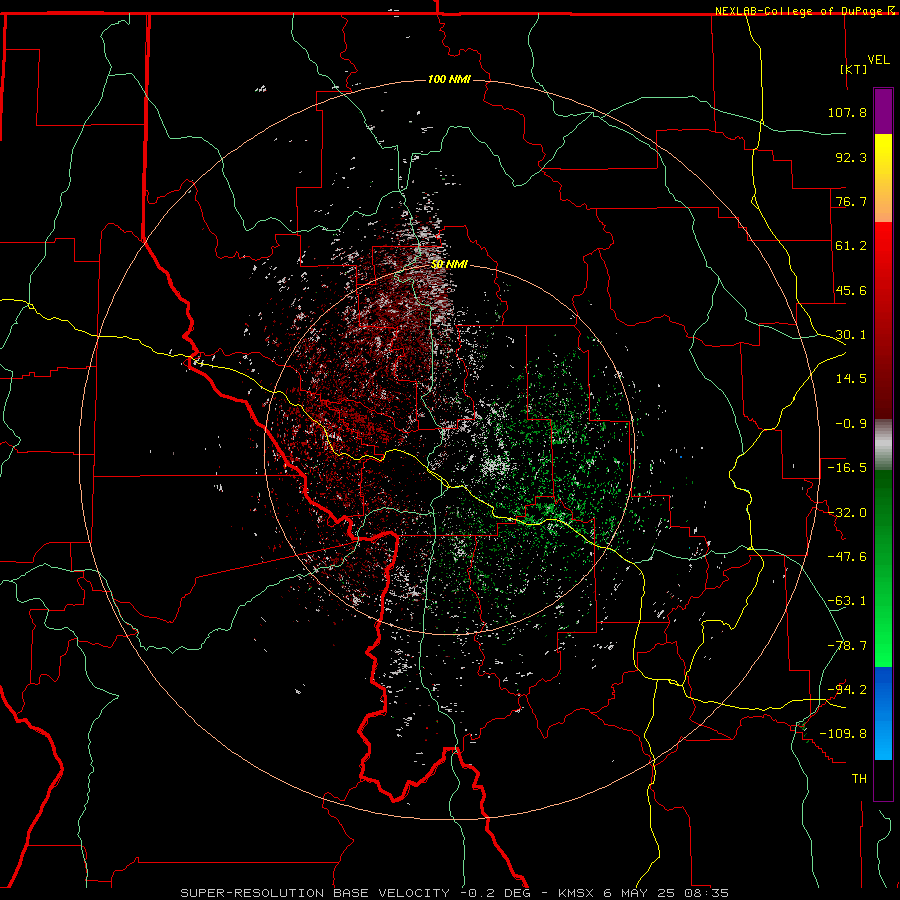
Task: Click the purple segment of the color bar
Action: click(883, 112)
